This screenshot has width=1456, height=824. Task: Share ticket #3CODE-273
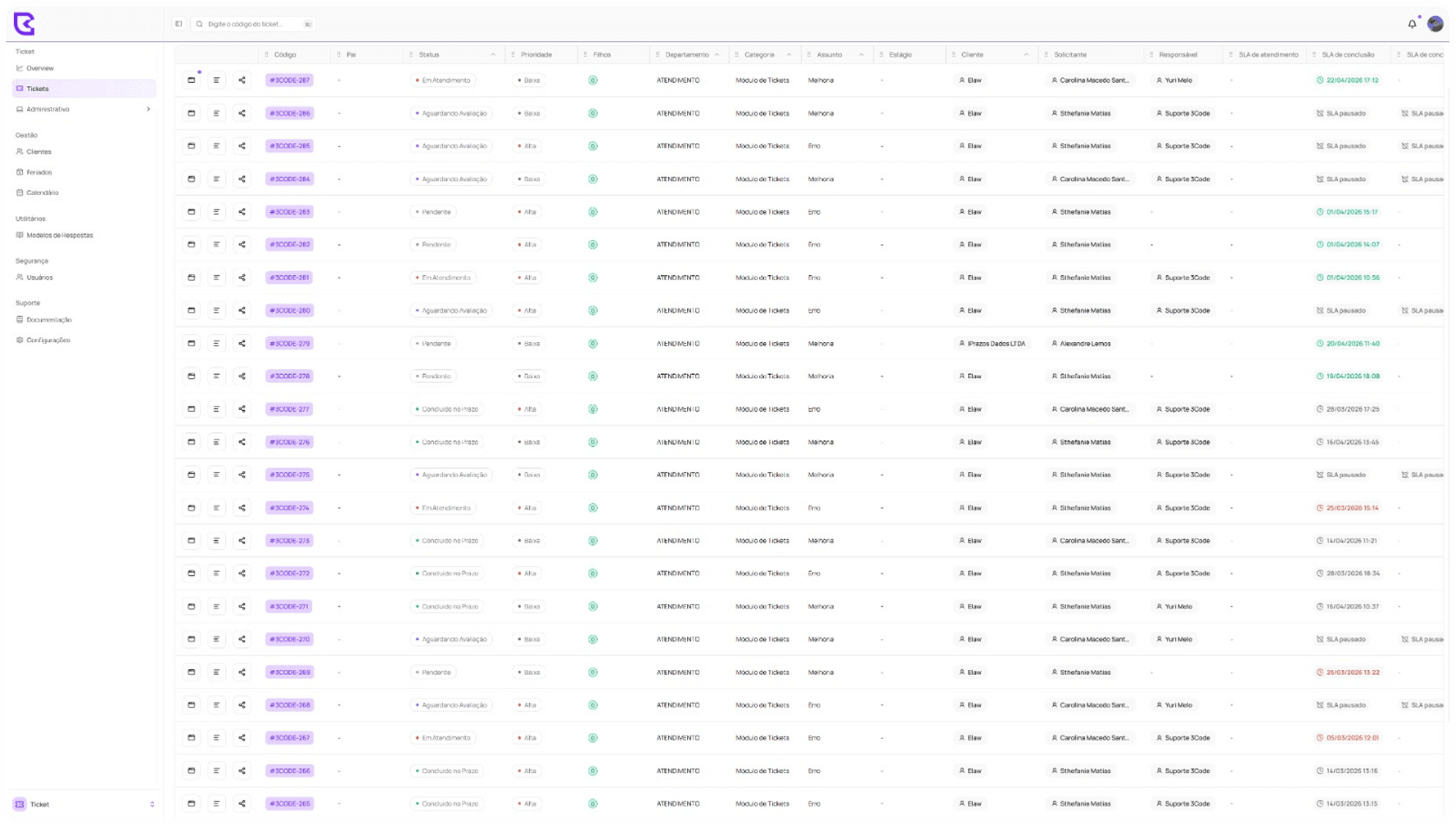(242, 541)
